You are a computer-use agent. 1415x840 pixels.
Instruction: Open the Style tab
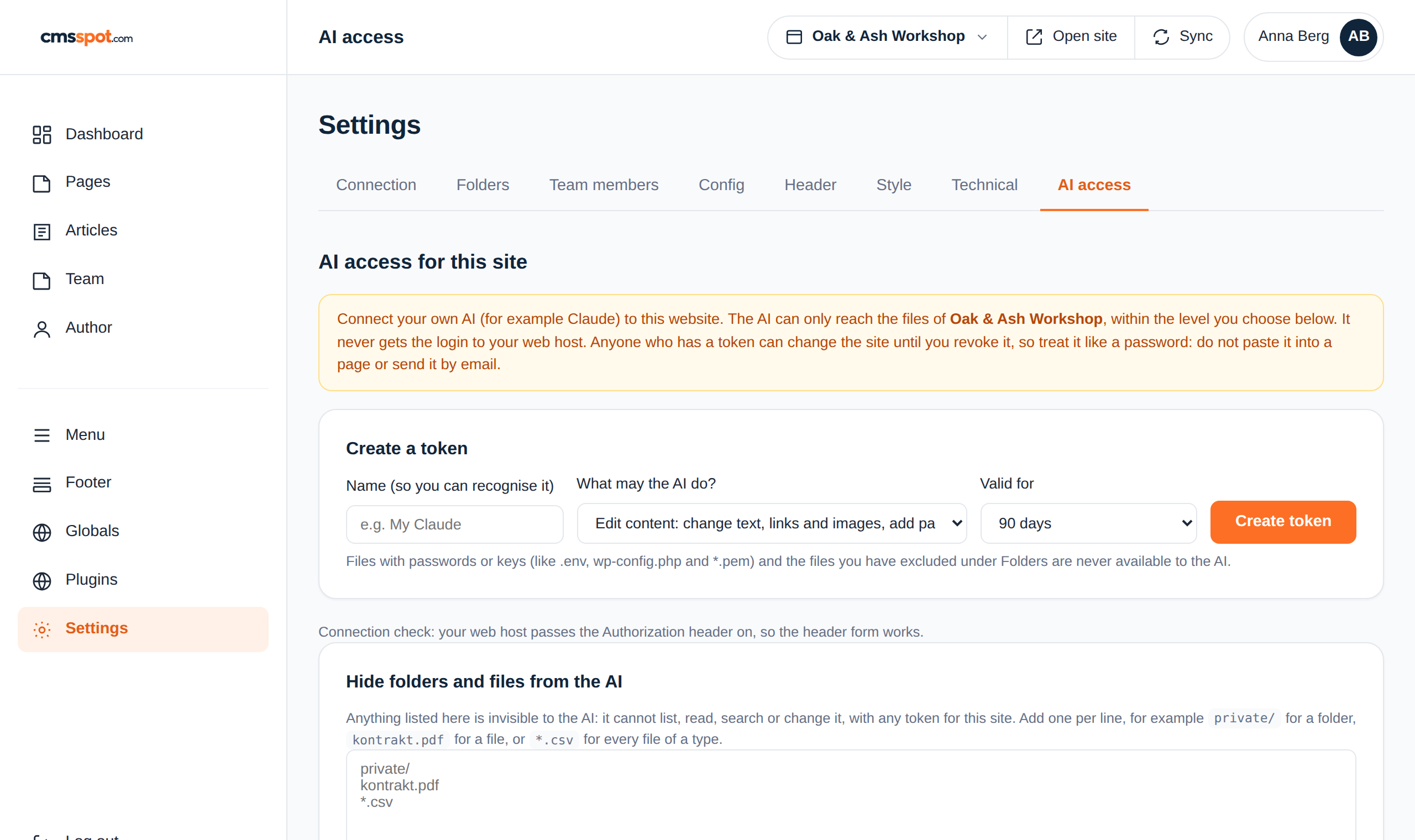click(x=893, y=185)
